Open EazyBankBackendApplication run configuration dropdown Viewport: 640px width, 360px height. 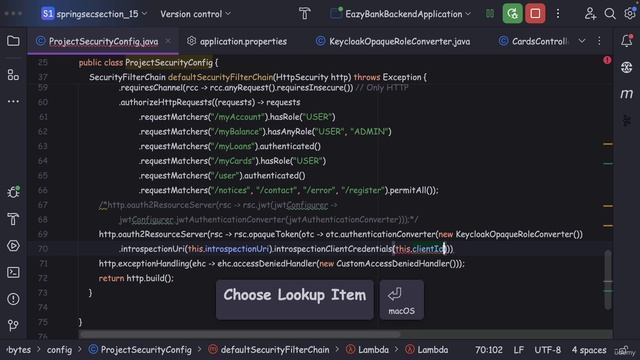pos(400,14)
